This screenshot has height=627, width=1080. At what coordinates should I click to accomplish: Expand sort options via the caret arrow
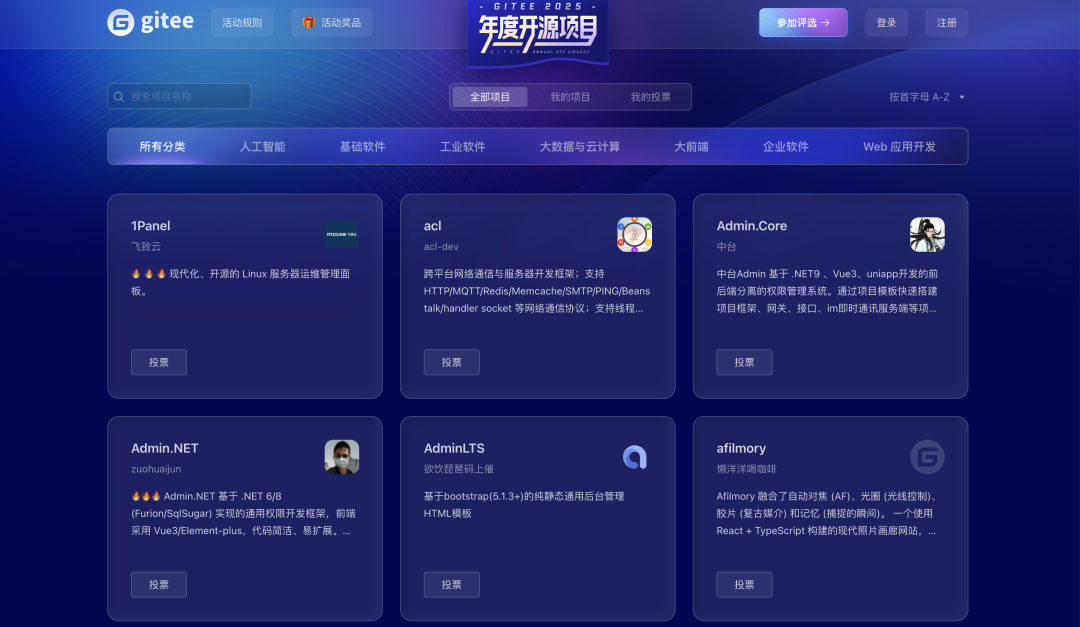(x=962, y=97)
